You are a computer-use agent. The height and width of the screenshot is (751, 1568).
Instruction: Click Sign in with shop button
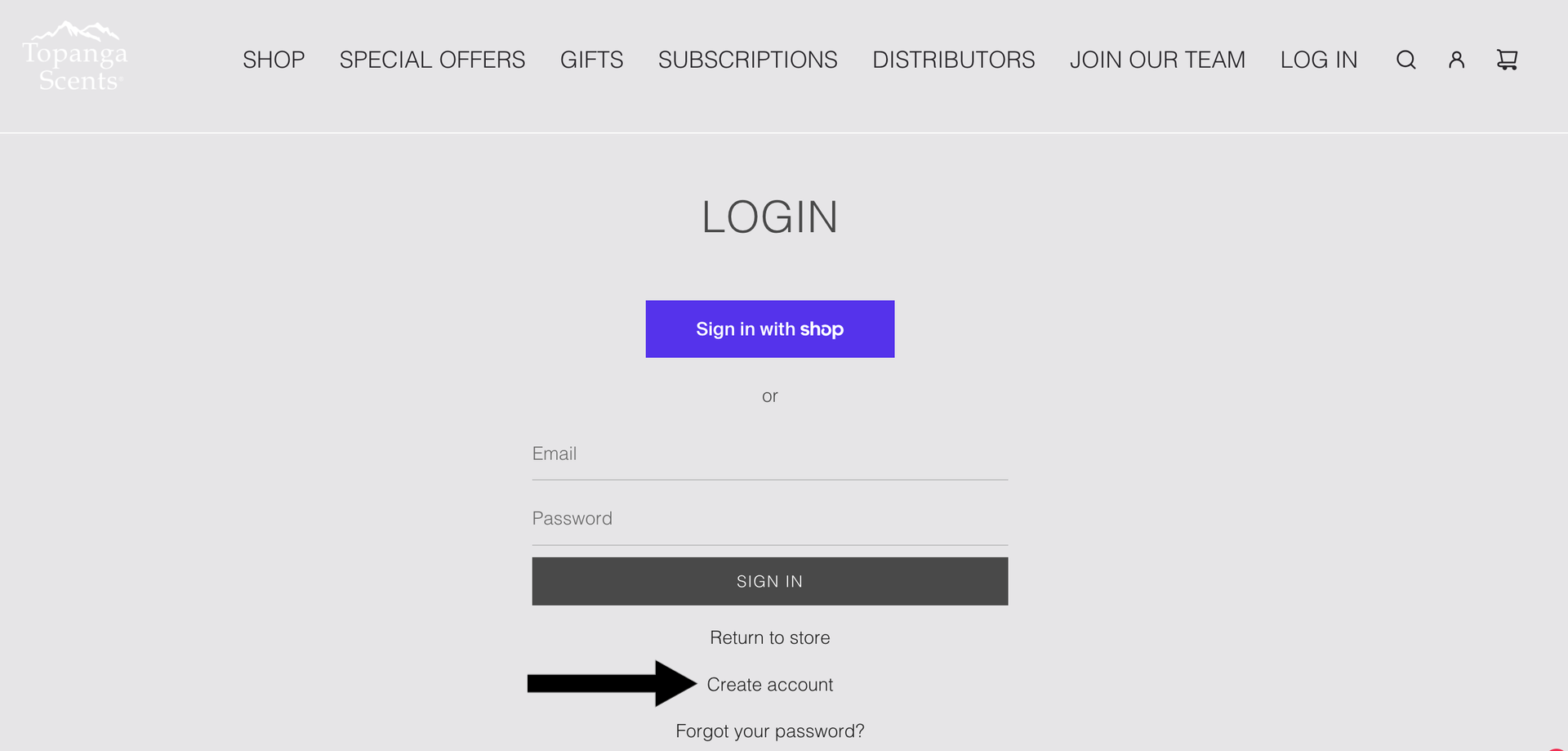point(770,329)
